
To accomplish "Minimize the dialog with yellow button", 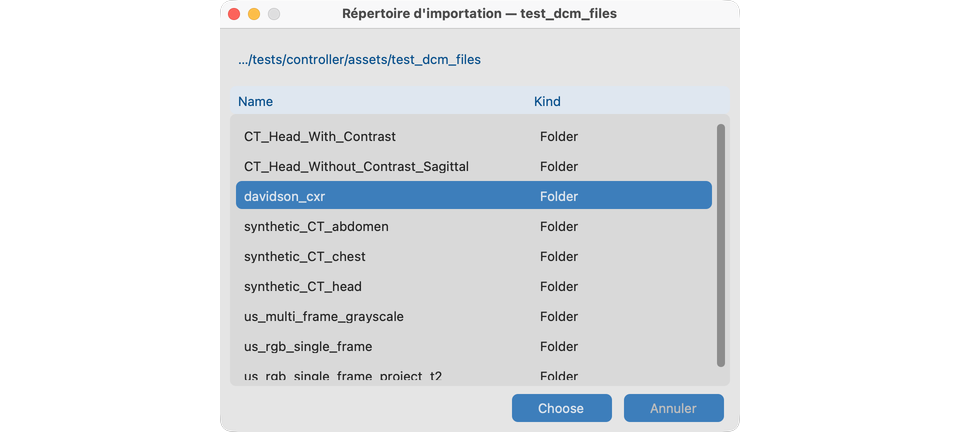I will tap(254, 13).
